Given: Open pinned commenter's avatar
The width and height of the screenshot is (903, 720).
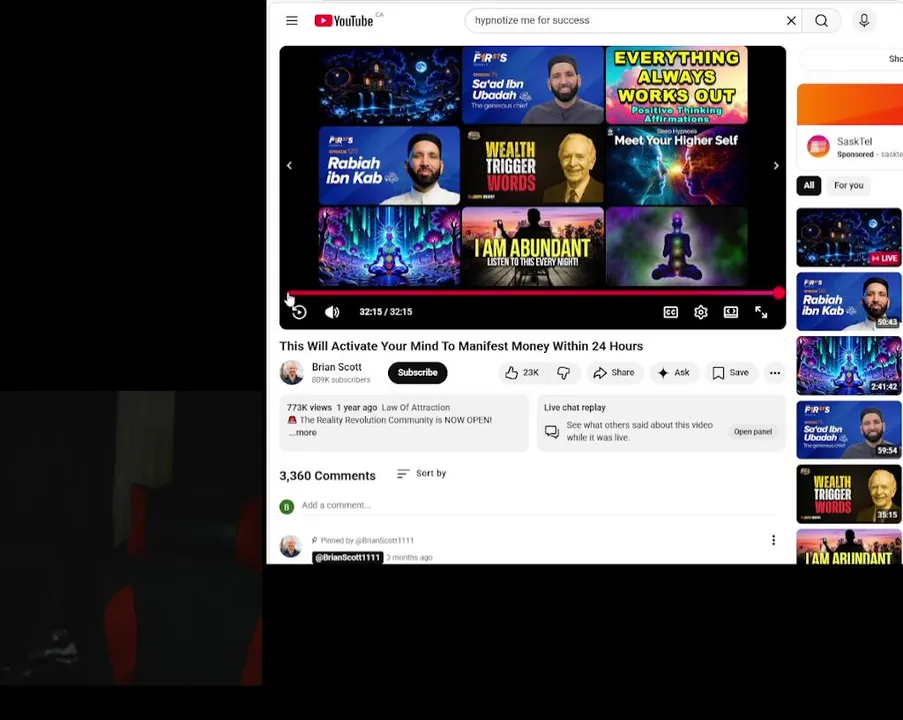Looking at the screenshot, I should (291, 546).
